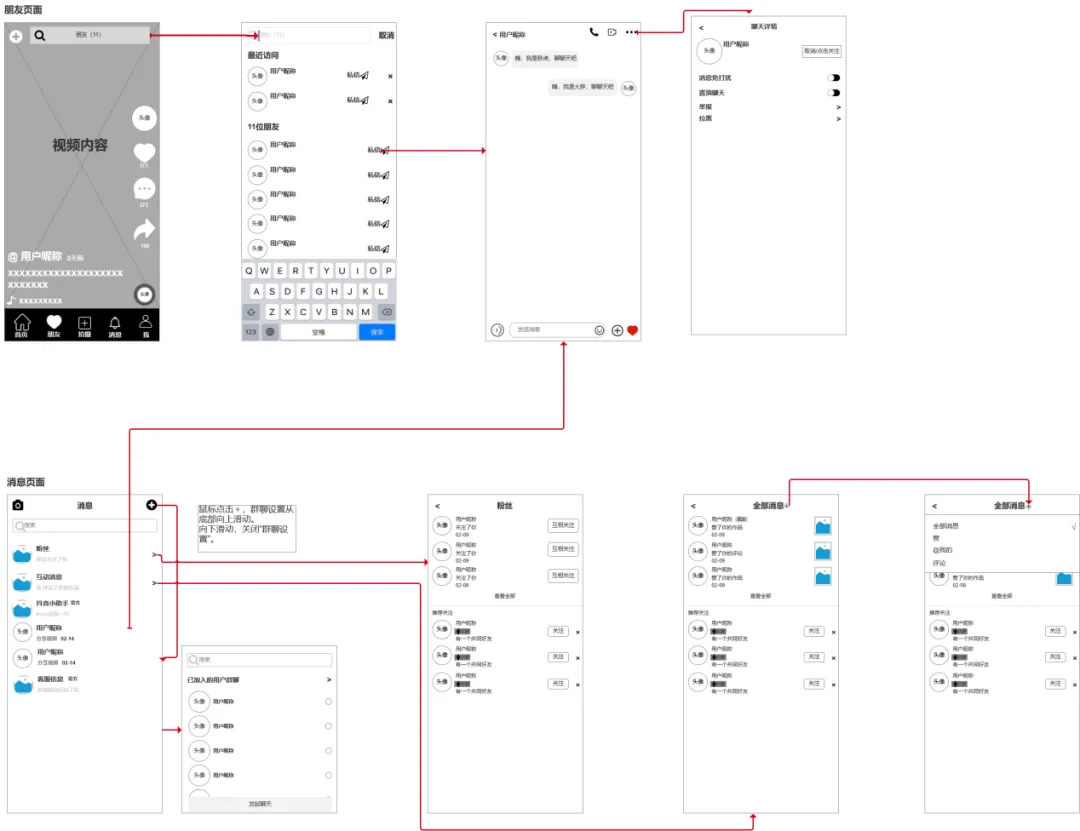Click the magnifier icon in friends search bar

(40, 35)
